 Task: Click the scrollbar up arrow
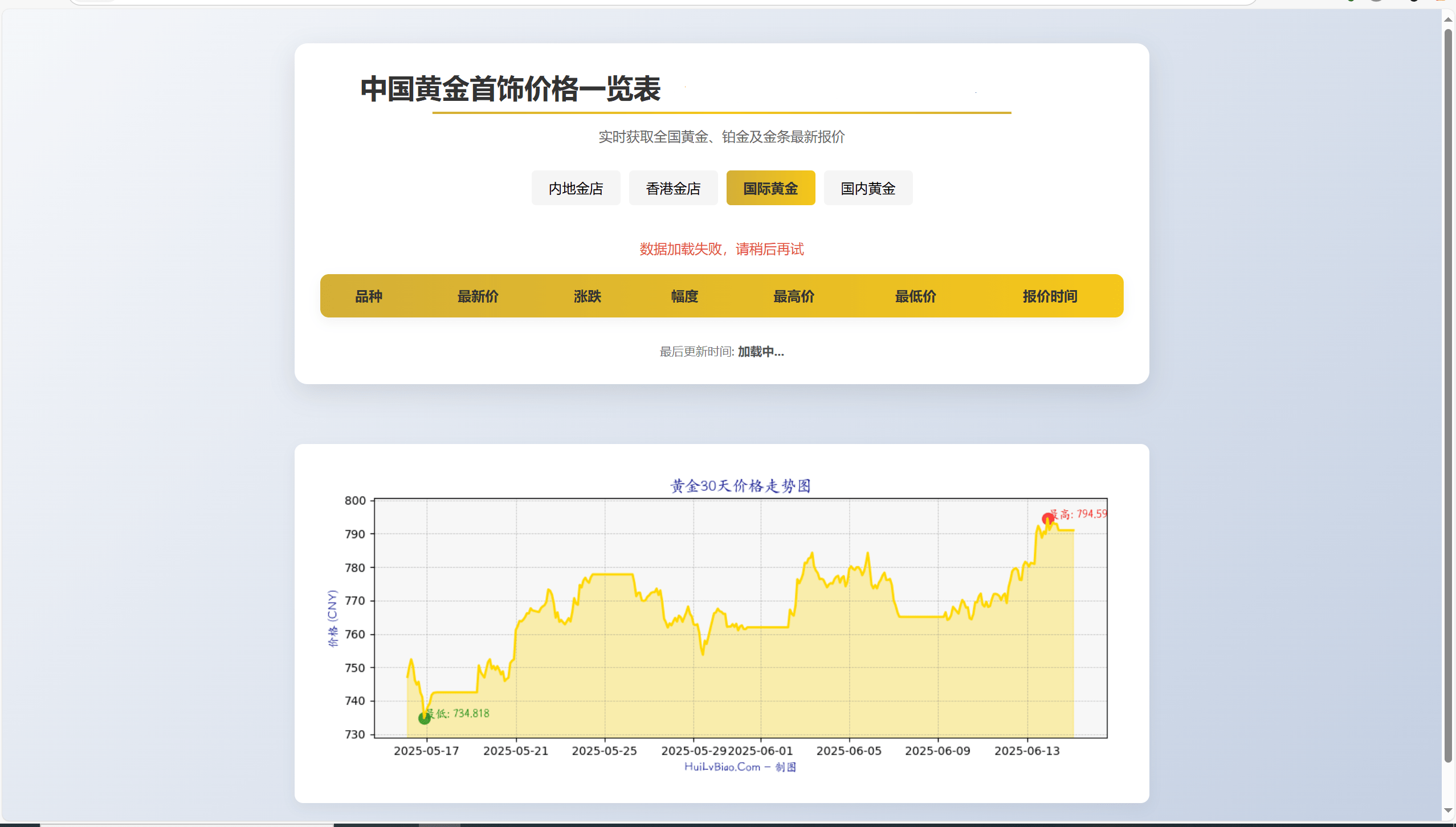pyautogui.click(x=1448, y=19)
